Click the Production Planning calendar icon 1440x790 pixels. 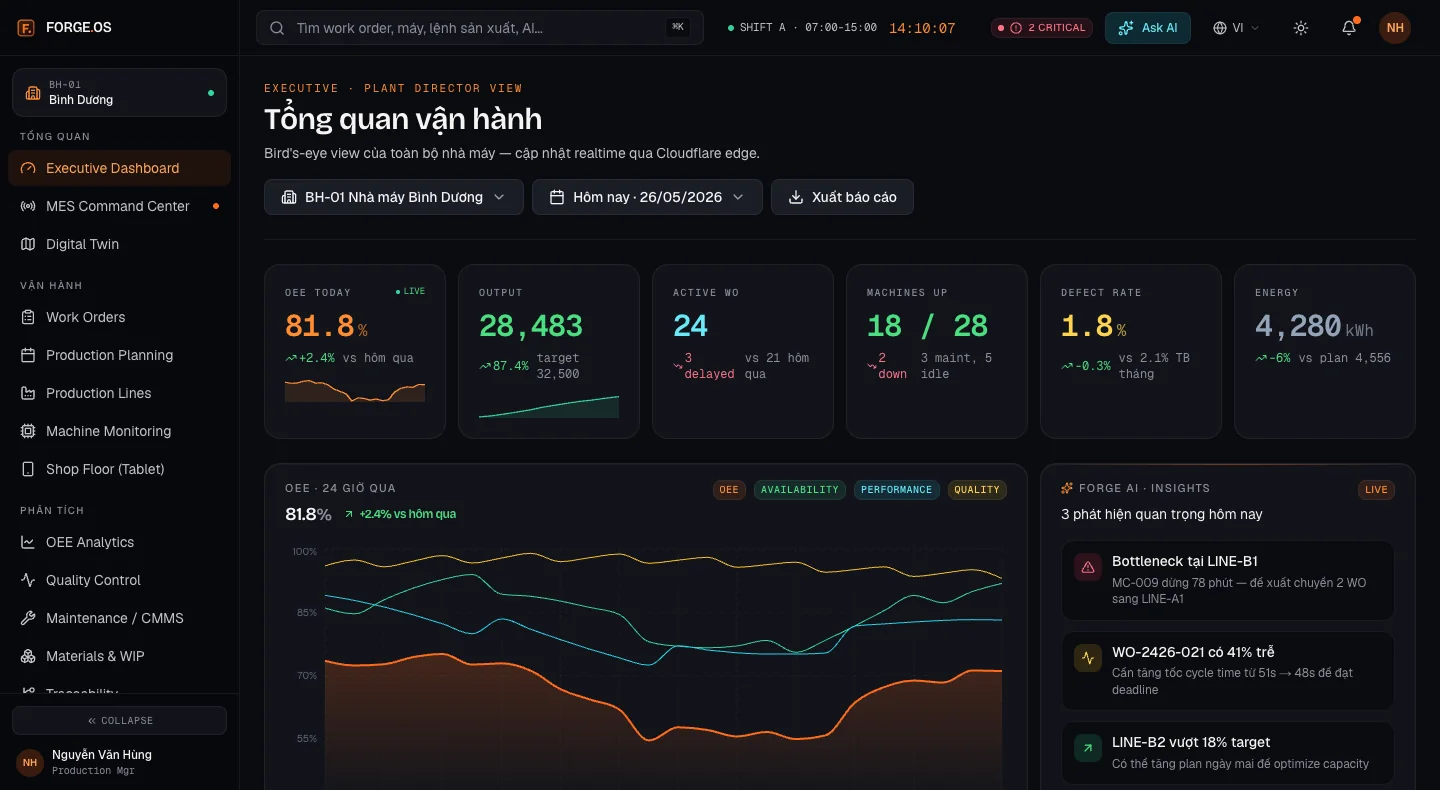[x=28, y=355]
